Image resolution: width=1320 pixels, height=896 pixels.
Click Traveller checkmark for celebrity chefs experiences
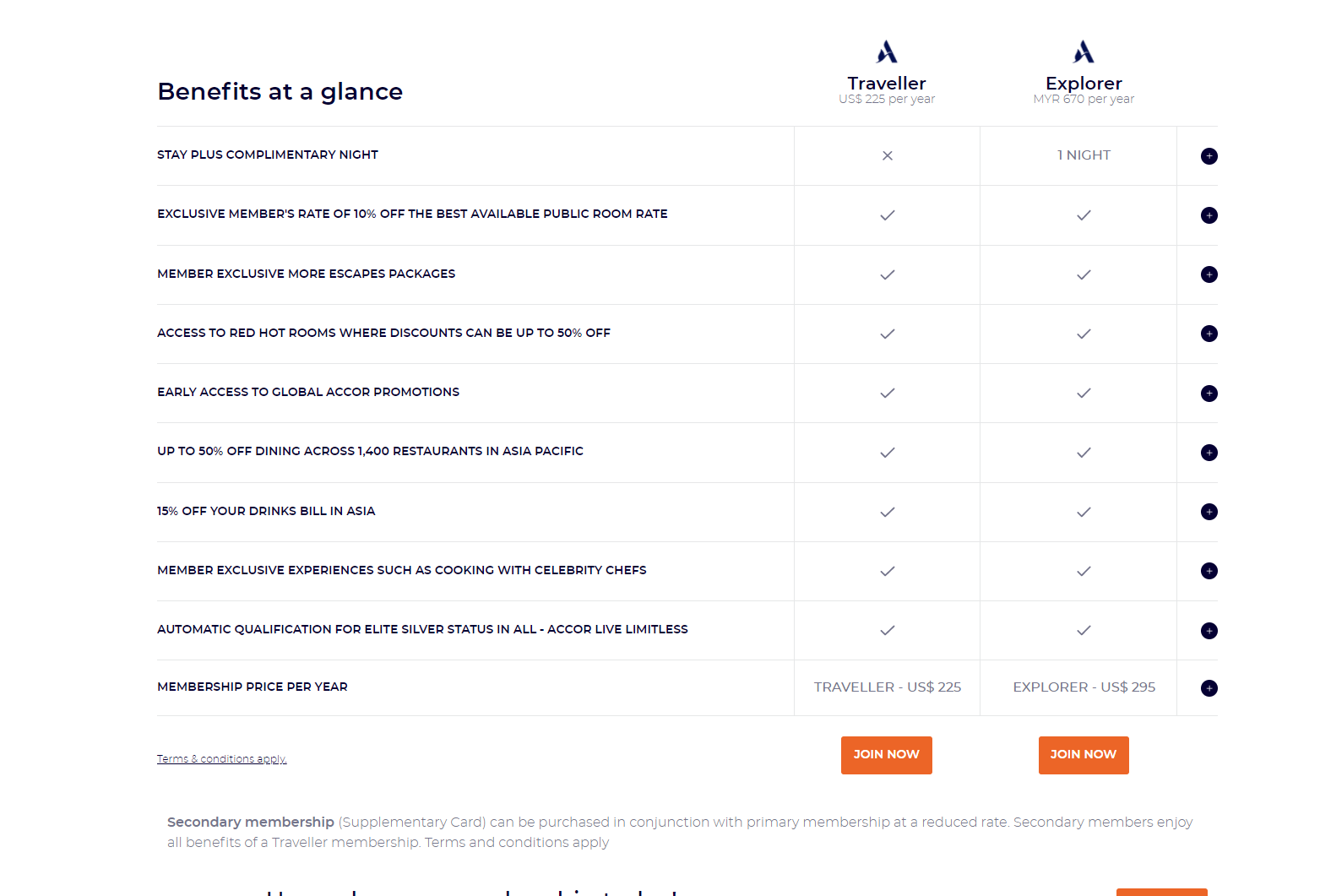click(x=888, y=571)
